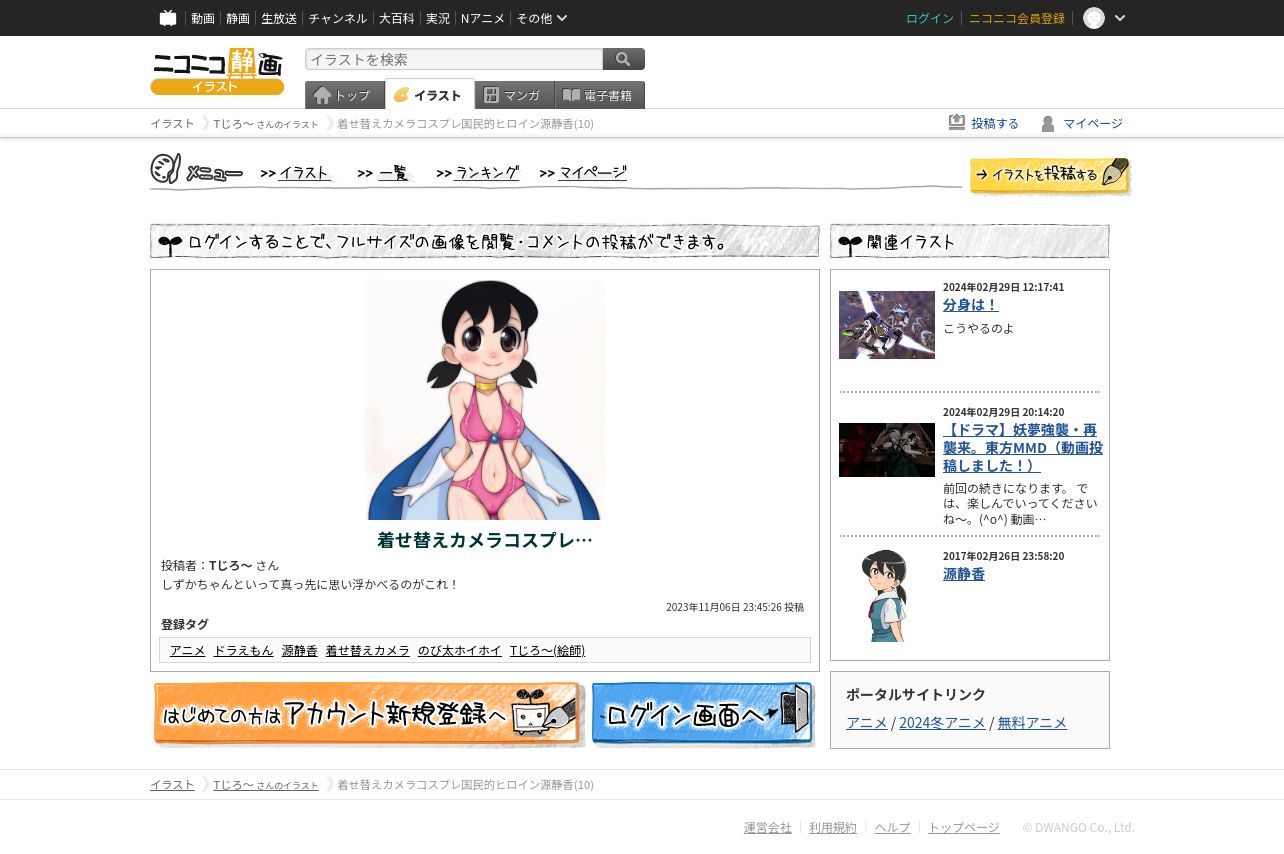The image size is (1284, 854).
Task: Expand the その他 dropdown menu
Action: 542,18
